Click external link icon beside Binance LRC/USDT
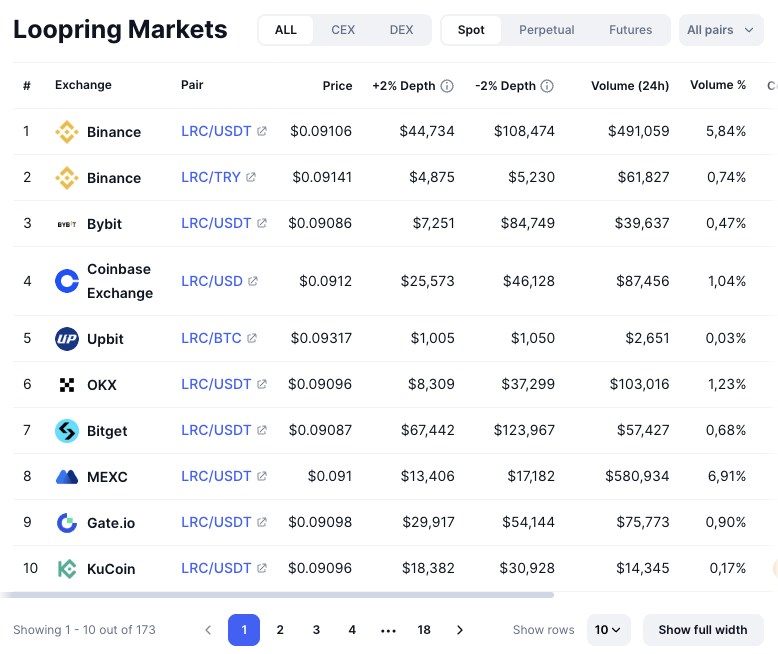Image resolution: width=778 pixels, height=654 pixels. tap(262, 131)
